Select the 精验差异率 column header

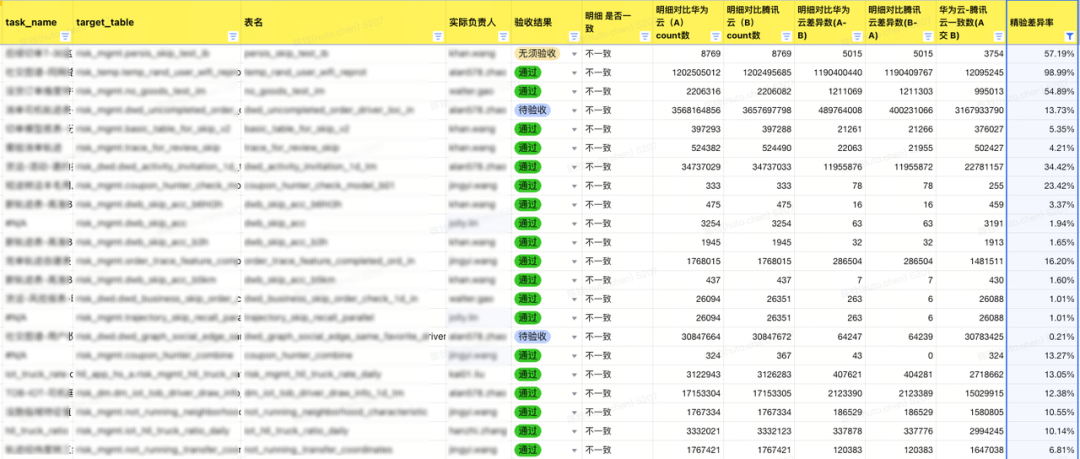pos(1043,23)
